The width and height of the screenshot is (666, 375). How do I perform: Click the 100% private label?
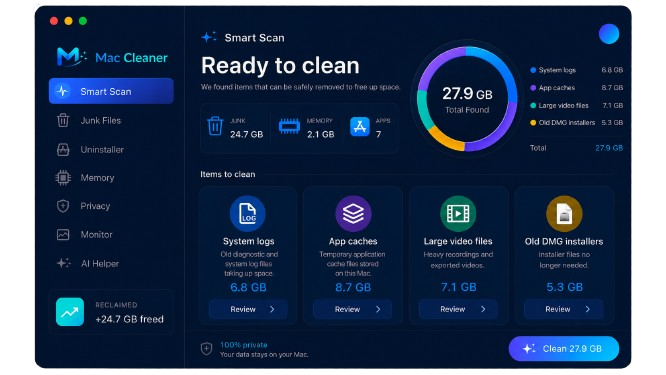(x=243, y=345)
